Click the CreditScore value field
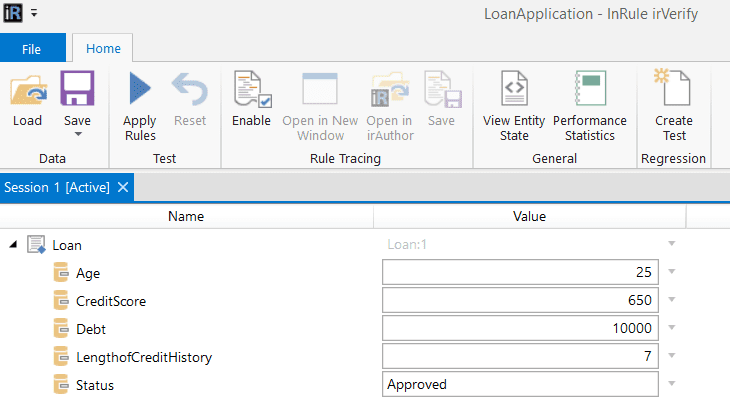The height and width of the screenshot is (400, 730). [x=520, y=300]
